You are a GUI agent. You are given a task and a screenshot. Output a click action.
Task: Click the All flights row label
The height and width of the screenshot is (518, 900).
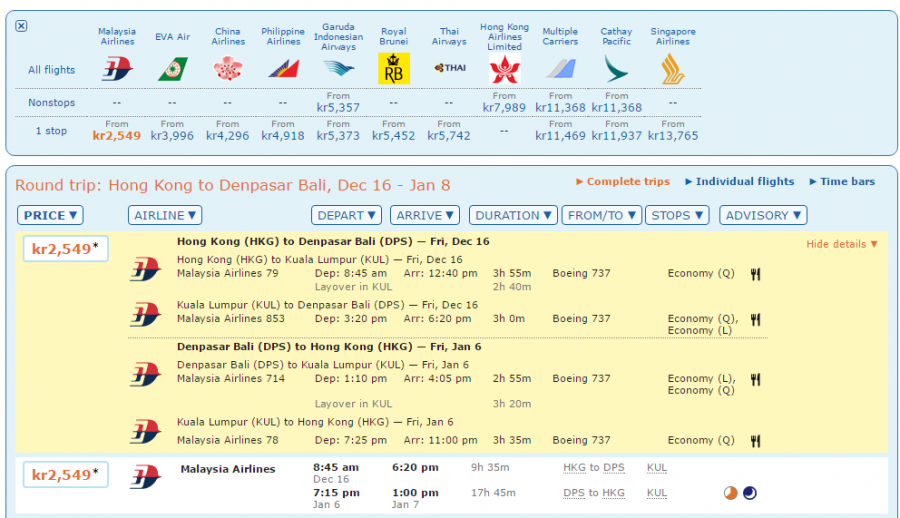point(51,70)
